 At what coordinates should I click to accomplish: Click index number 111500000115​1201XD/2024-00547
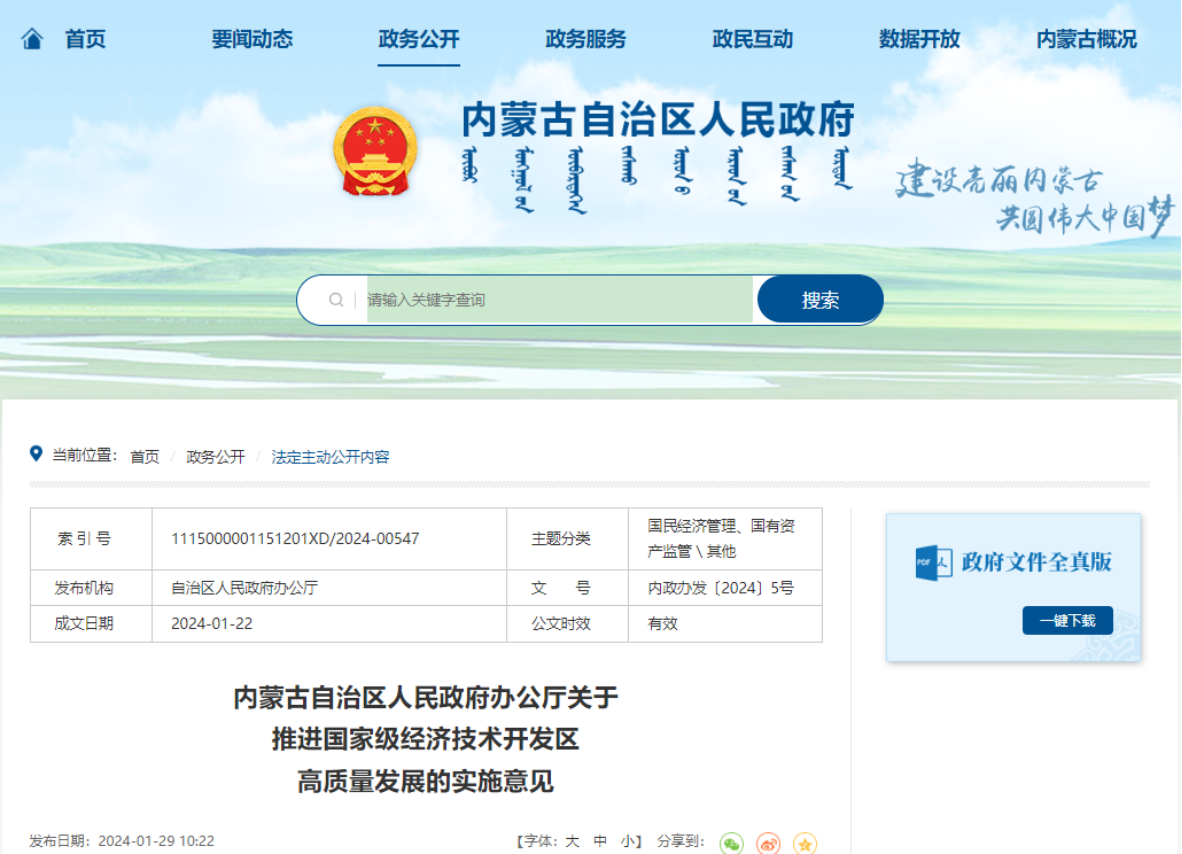pyautogui.click(x=295, y=539)
